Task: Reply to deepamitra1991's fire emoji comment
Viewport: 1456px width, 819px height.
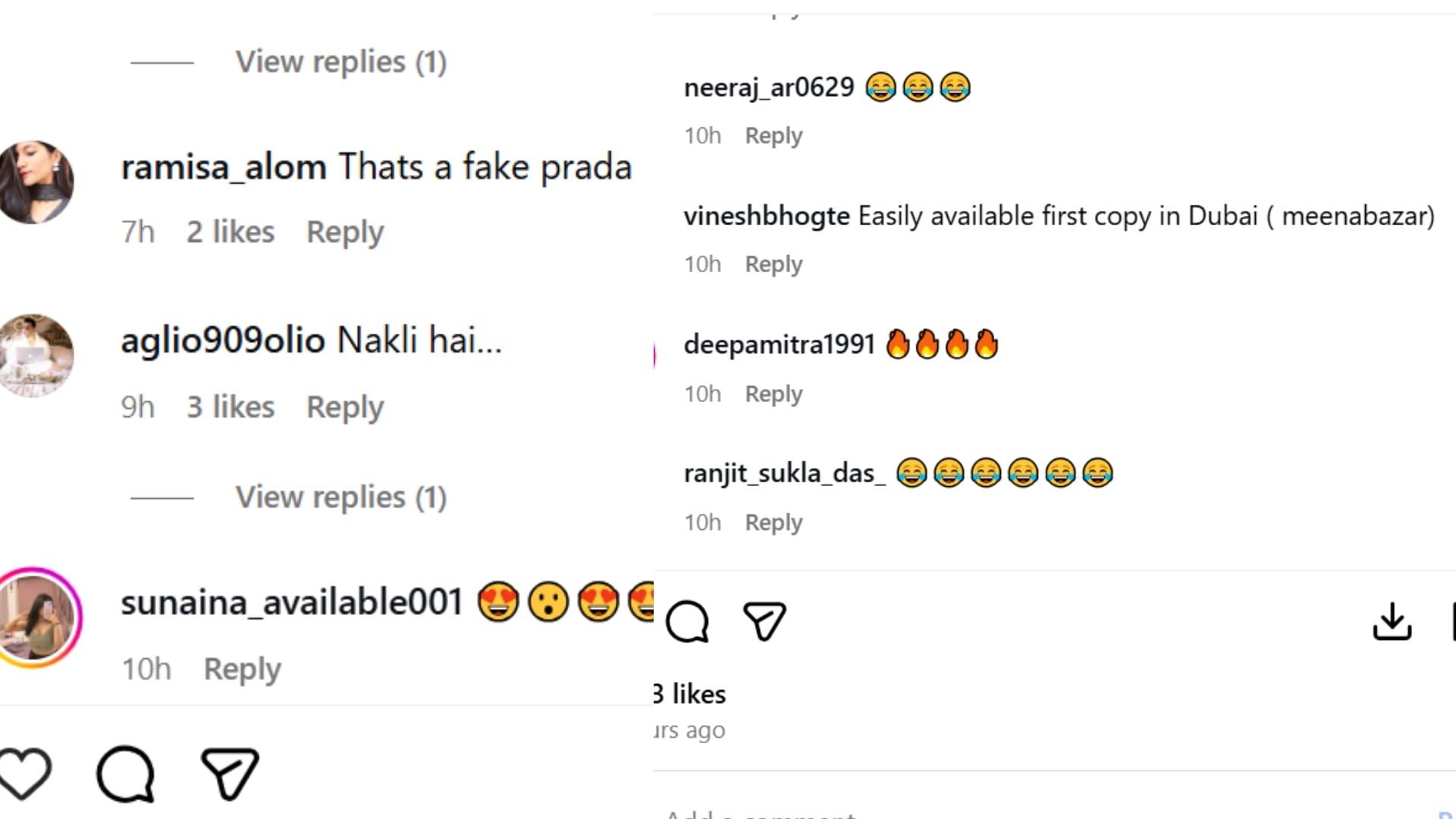Action: pyautogui.click(x=773, y=394)
